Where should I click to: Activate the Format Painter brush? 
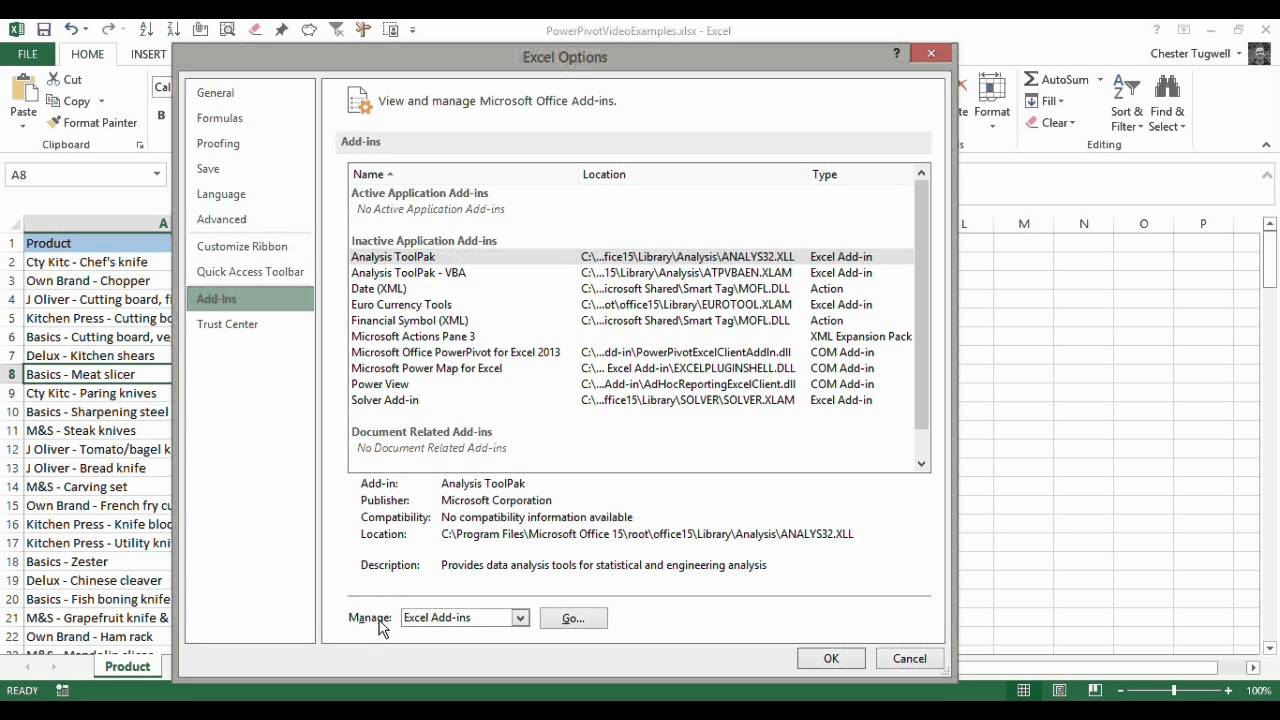pyautogui.click(x=92, y=123)
